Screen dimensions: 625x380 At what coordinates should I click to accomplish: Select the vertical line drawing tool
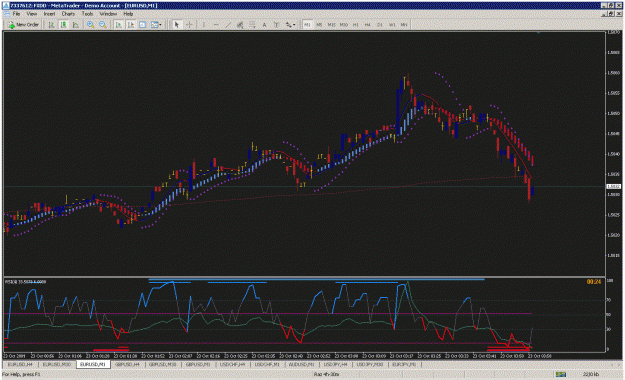(203, 25)
